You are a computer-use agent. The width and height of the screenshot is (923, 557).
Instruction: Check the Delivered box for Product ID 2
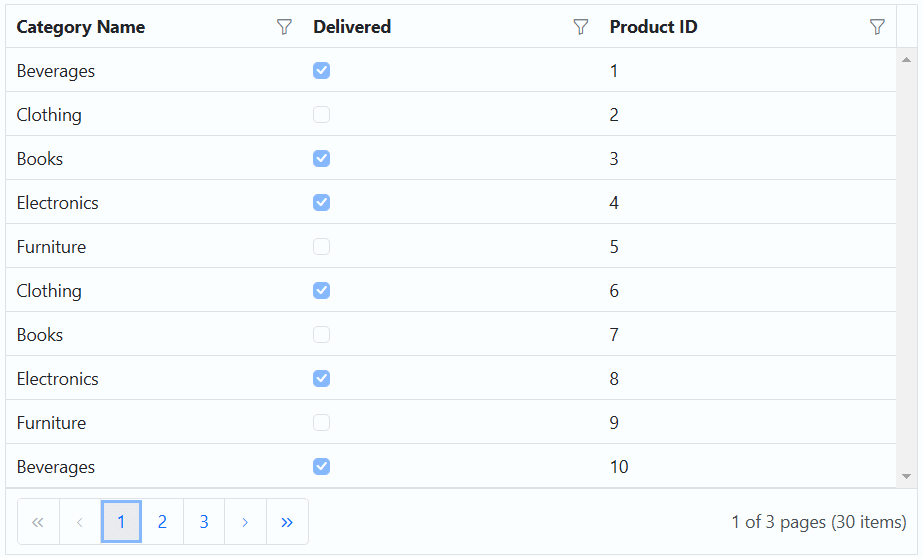(321, 115)
